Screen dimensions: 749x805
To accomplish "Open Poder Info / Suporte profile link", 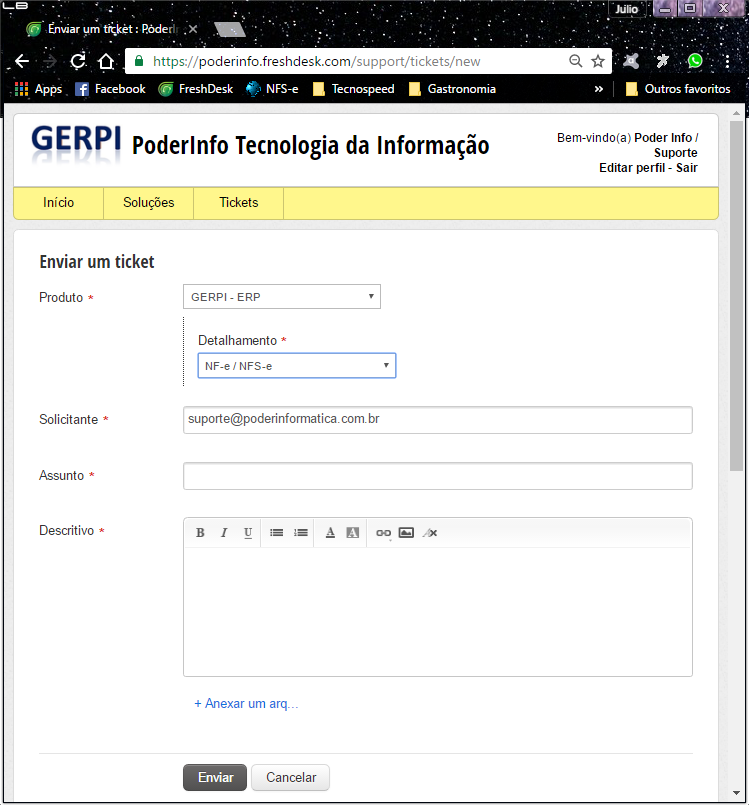I will tap(665, 145).
